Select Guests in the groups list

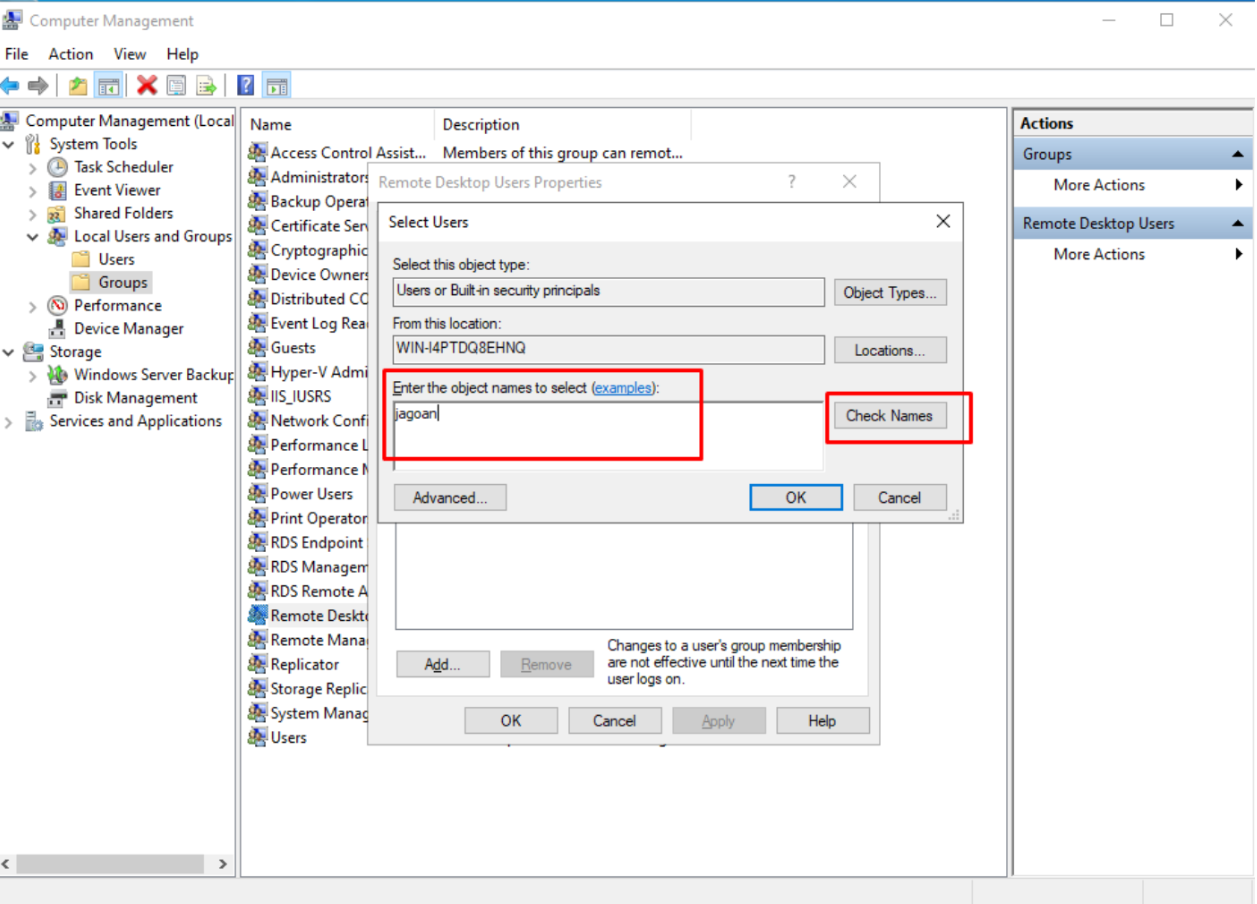pyautogui.click(x=293, y=347)
